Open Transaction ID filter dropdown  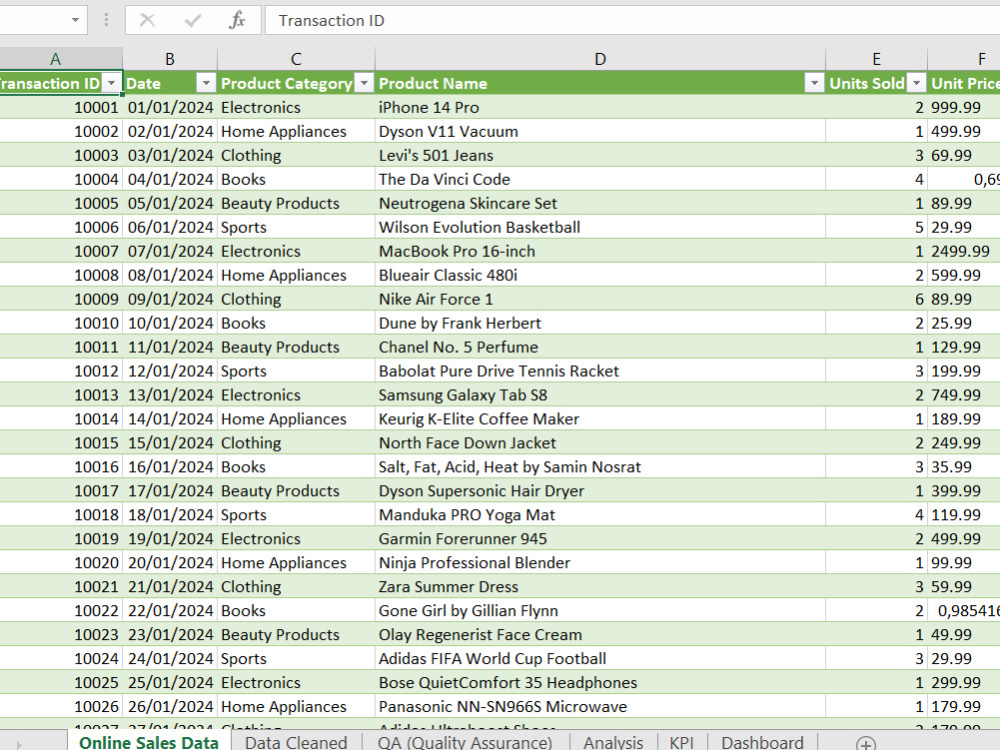112,84
